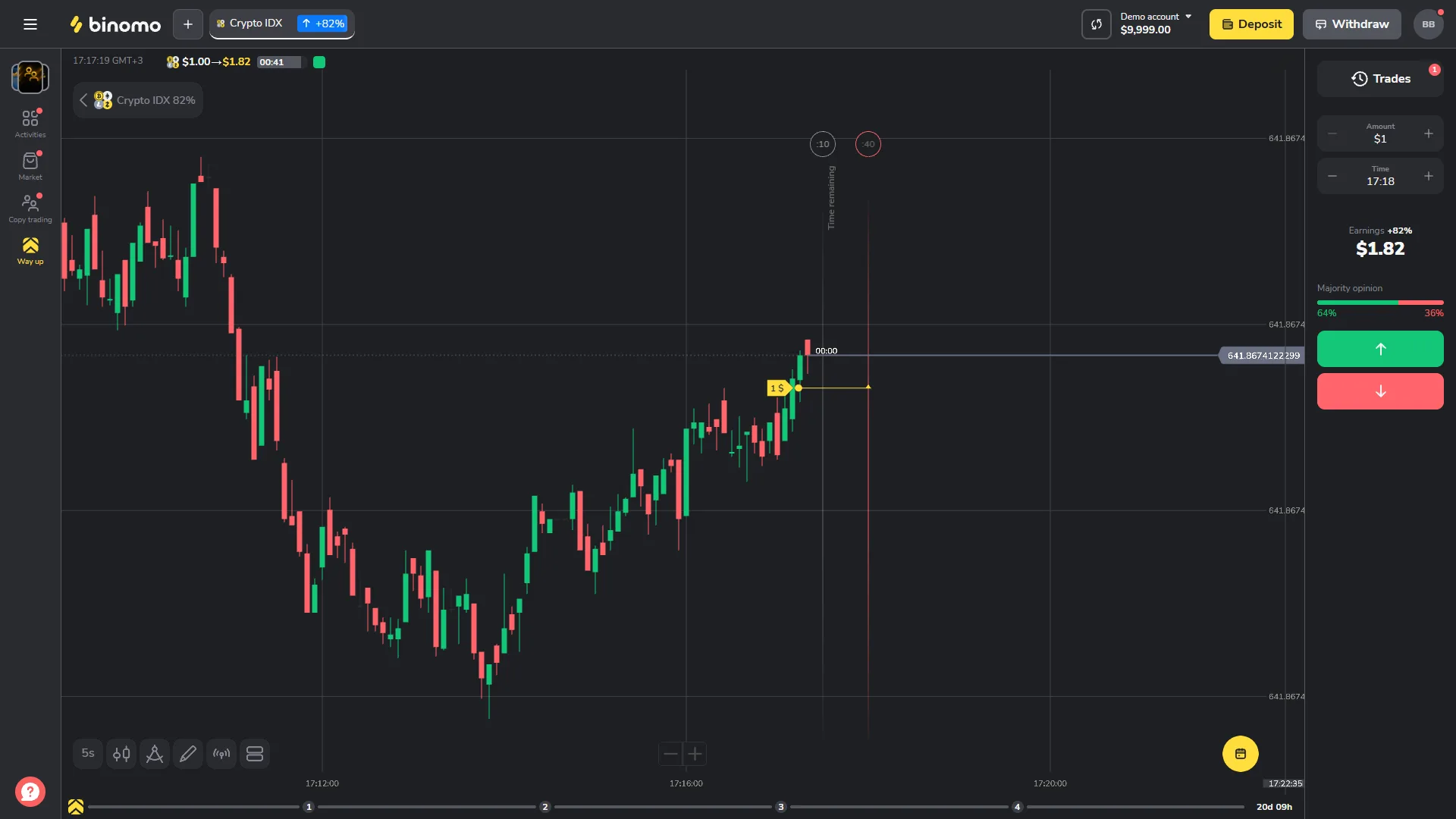Collapse the Crypto IDX 82% trade info chip
This screenshot has width=1456, height=819.
(x=138, y=100)
